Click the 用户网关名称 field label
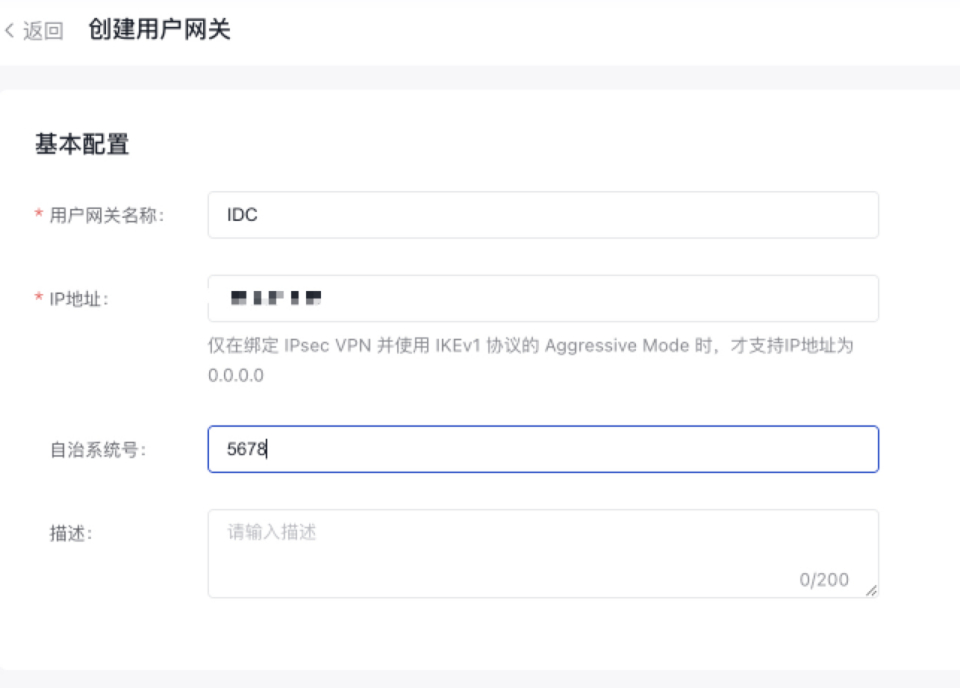The image size is (960, 688). [x=106, y=215]
